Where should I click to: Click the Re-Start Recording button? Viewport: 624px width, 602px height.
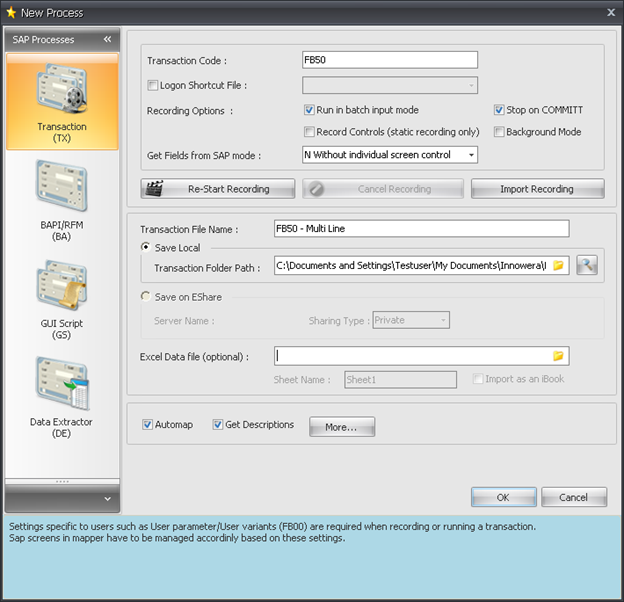tap(218, 189)
